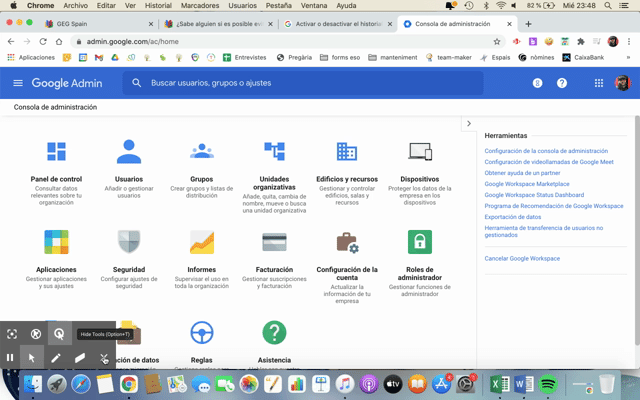640x400 pixels.
Task: Open Google Workspace Status Dashboard link
Action: (x=534, y=195)
